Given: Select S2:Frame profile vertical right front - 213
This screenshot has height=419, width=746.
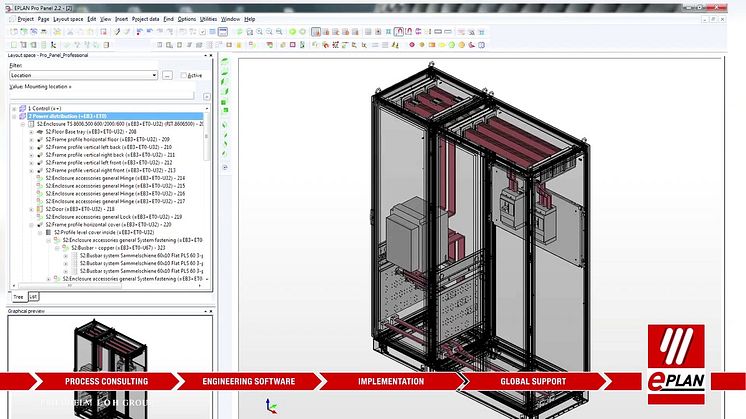Looking at the screenshot, I should tap(110, 170).
